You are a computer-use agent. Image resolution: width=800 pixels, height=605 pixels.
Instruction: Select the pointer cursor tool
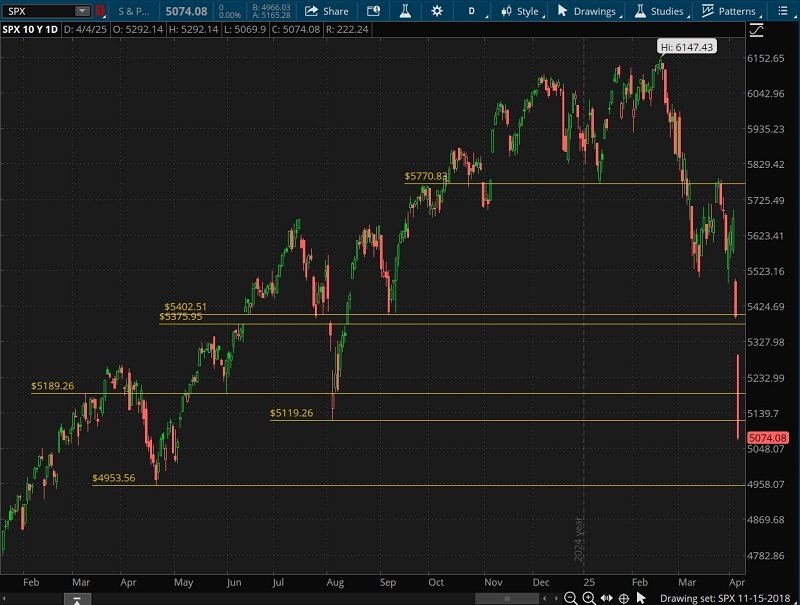(643, 598)
